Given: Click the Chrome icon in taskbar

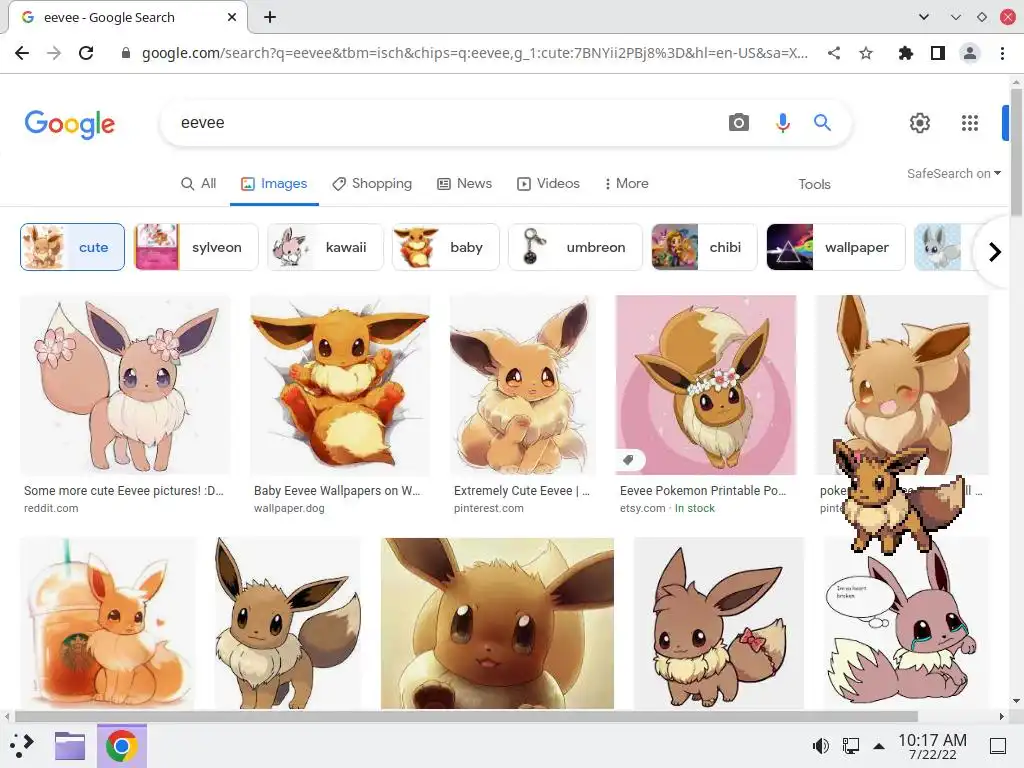Looking at the screenshot, I should click(121, 745).
